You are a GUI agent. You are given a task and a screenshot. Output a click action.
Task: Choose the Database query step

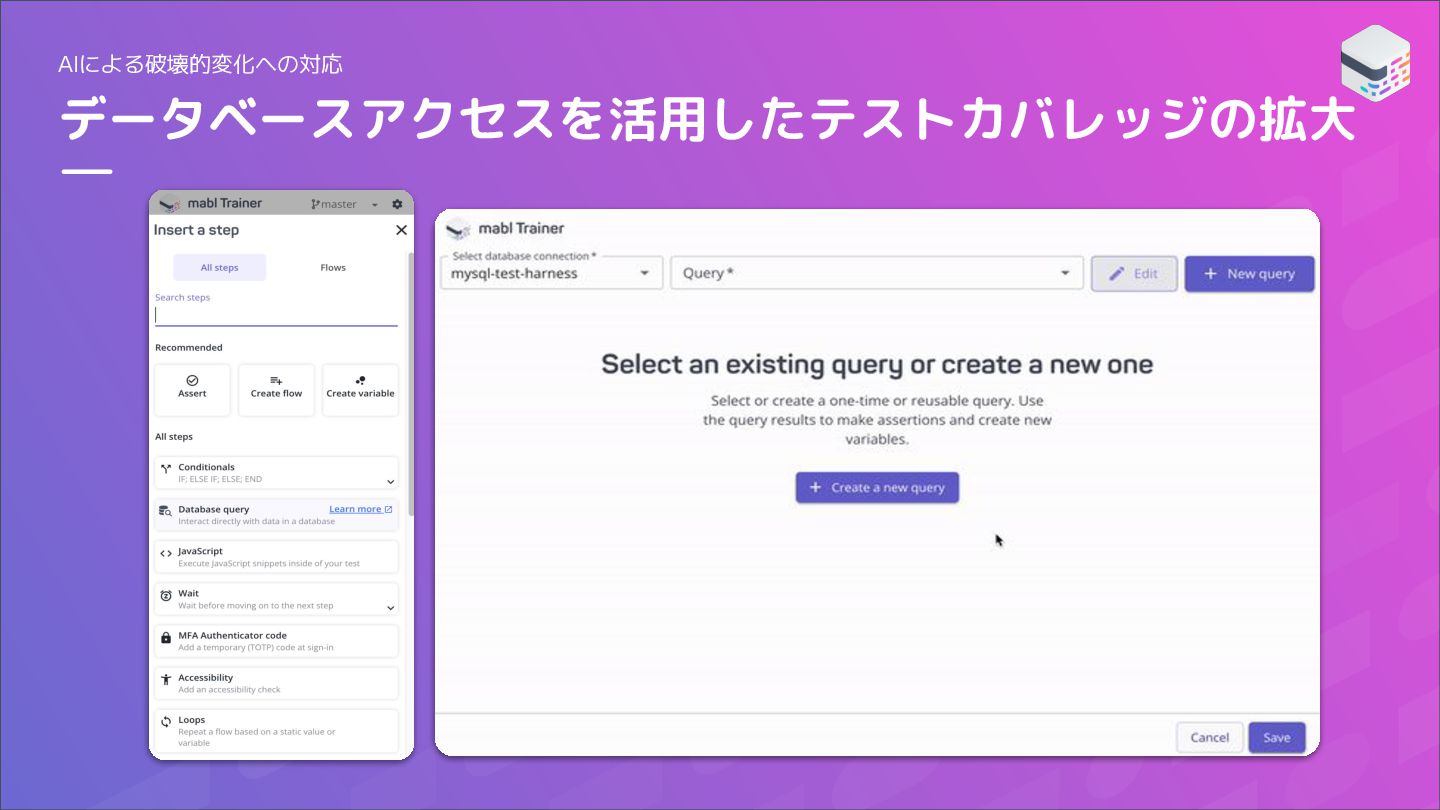tap(276, 515)
